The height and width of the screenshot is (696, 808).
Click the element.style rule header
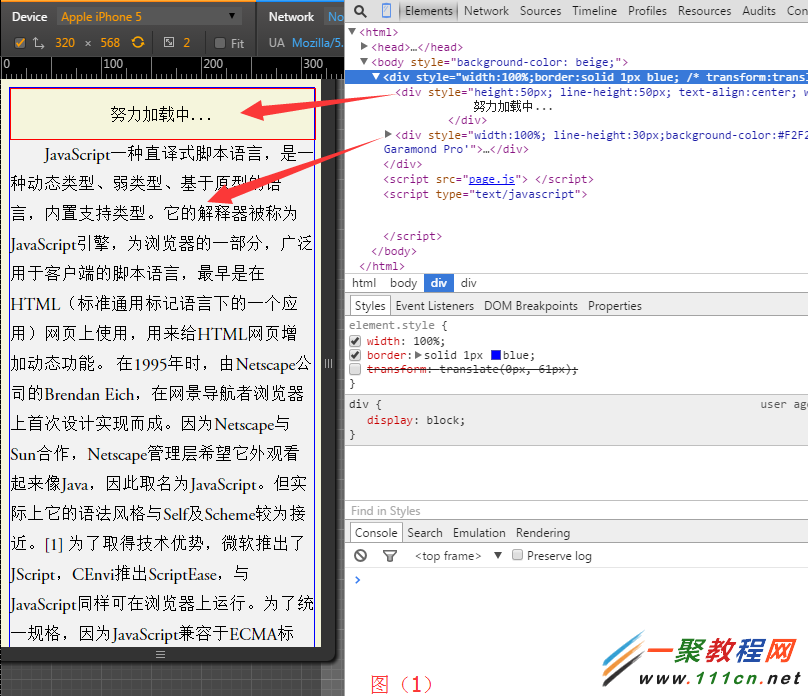pos(398,325)
